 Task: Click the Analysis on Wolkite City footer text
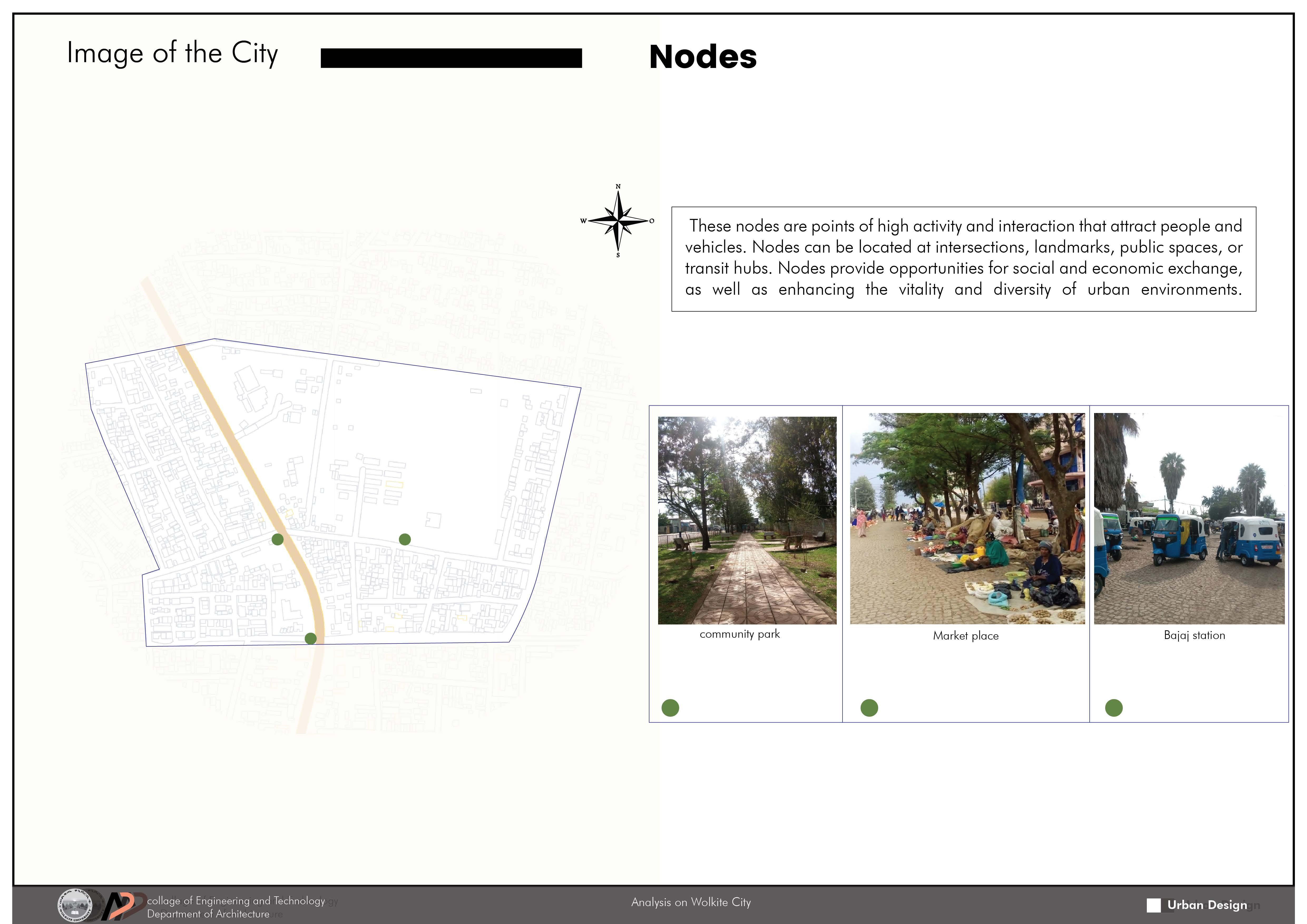(691, 902)
